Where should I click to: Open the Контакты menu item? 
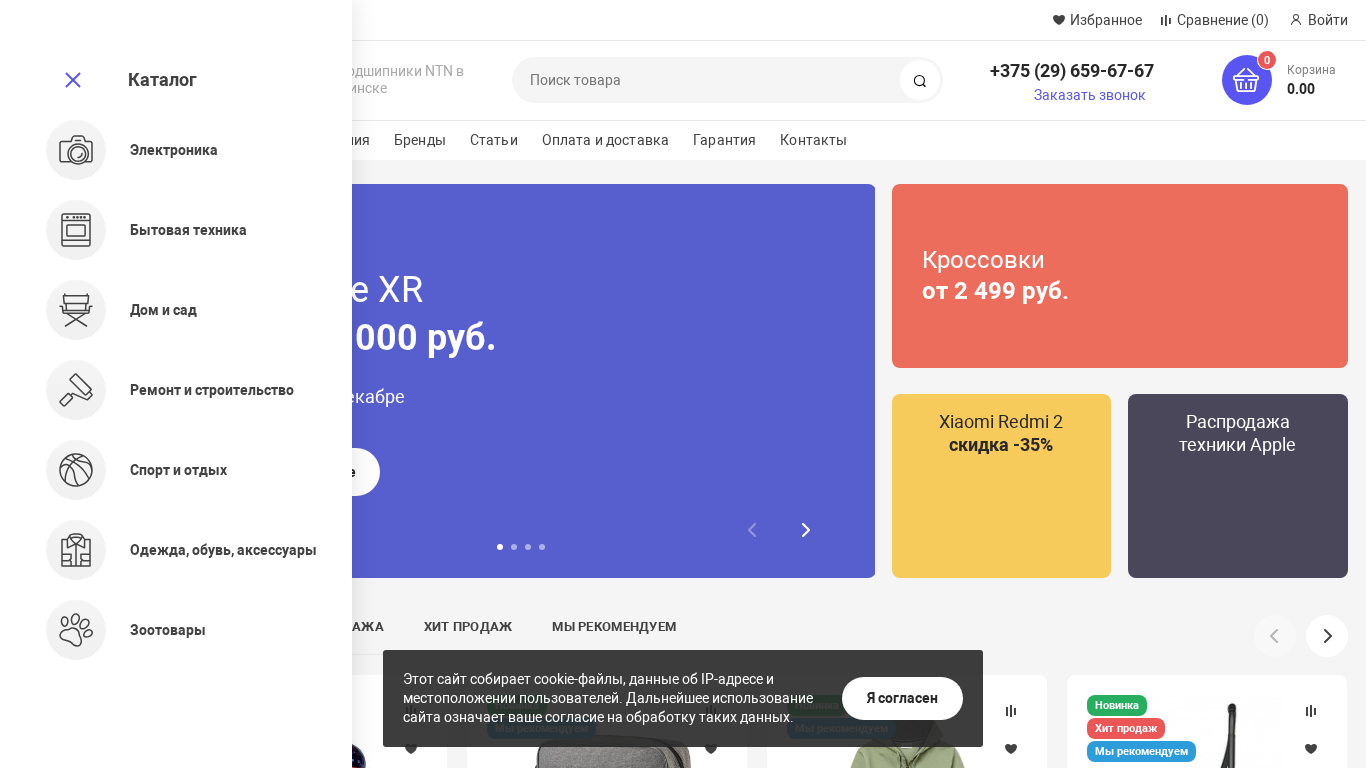tap(813, 140)
